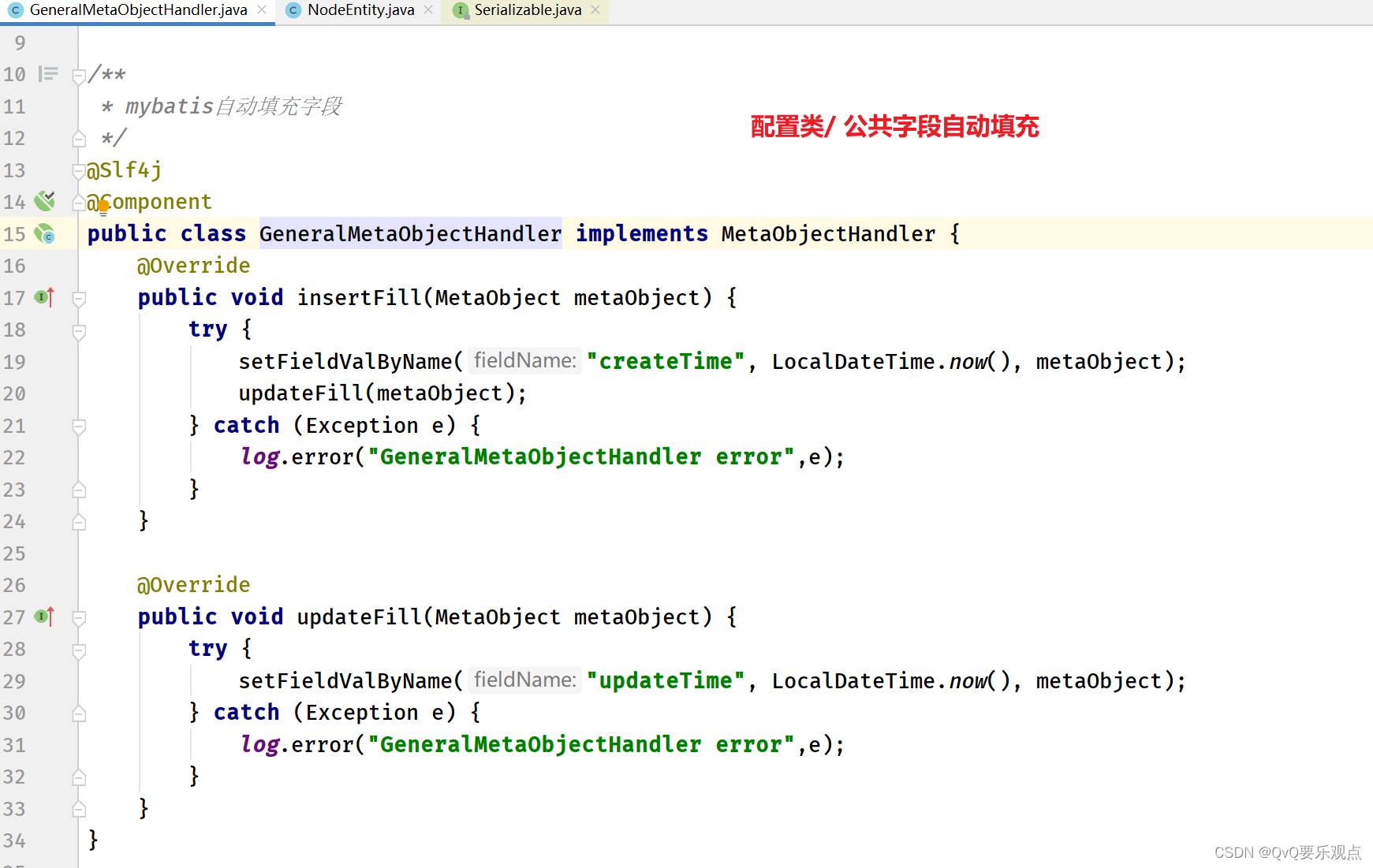Click the "createTime" string literal
This screenshot has width=1373, height=868.
[x=666, y=361]
